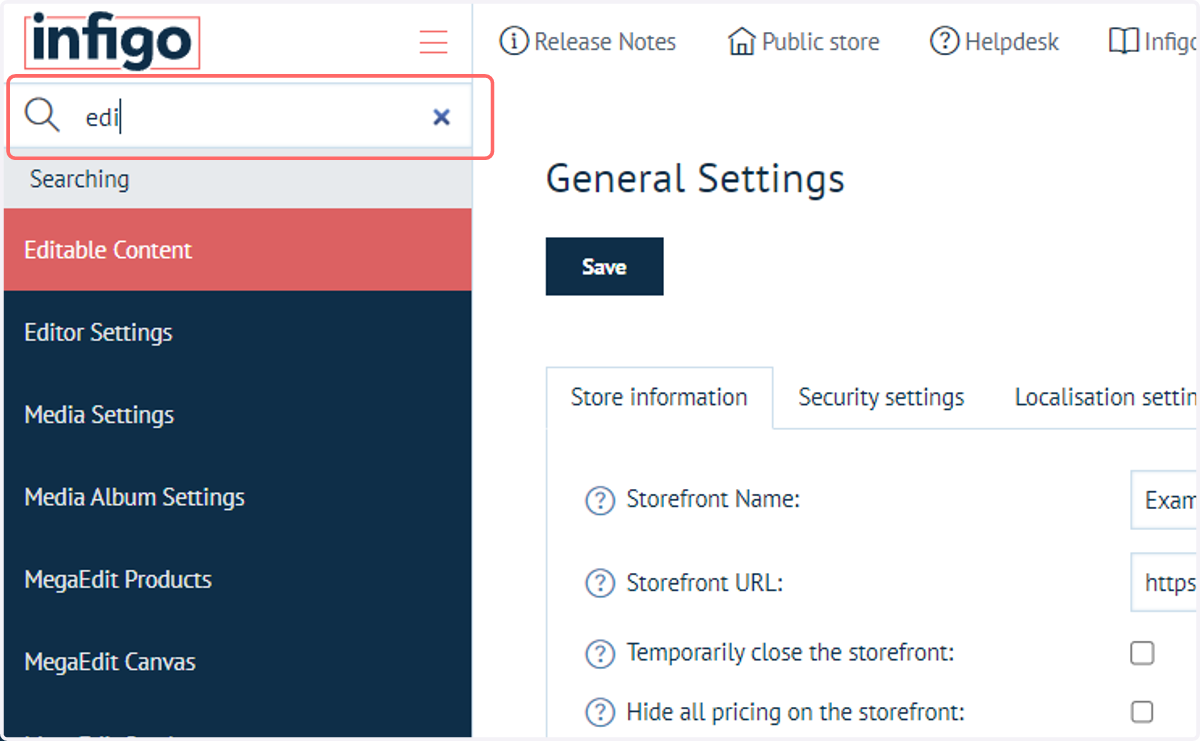This screenshot has width=1200, height=741.
Task: Click the Public store house icon
Action: [741, 42]
